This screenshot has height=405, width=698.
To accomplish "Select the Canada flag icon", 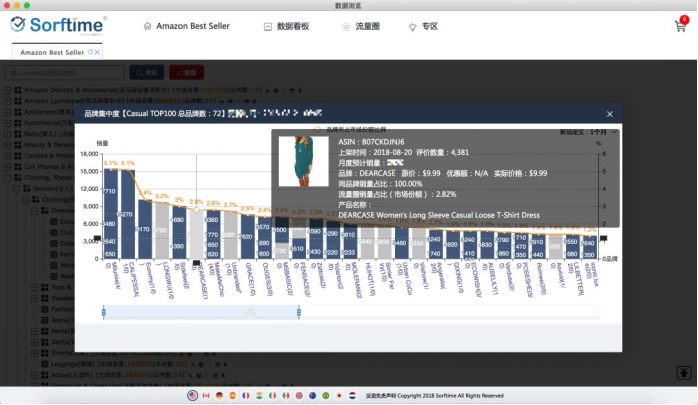I will (205, 395).
